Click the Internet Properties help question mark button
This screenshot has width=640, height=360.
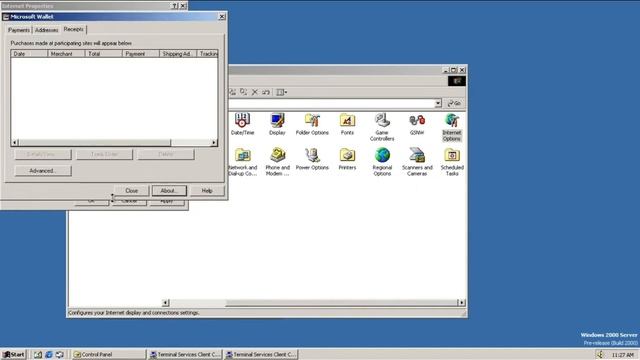tap(175, 6)
